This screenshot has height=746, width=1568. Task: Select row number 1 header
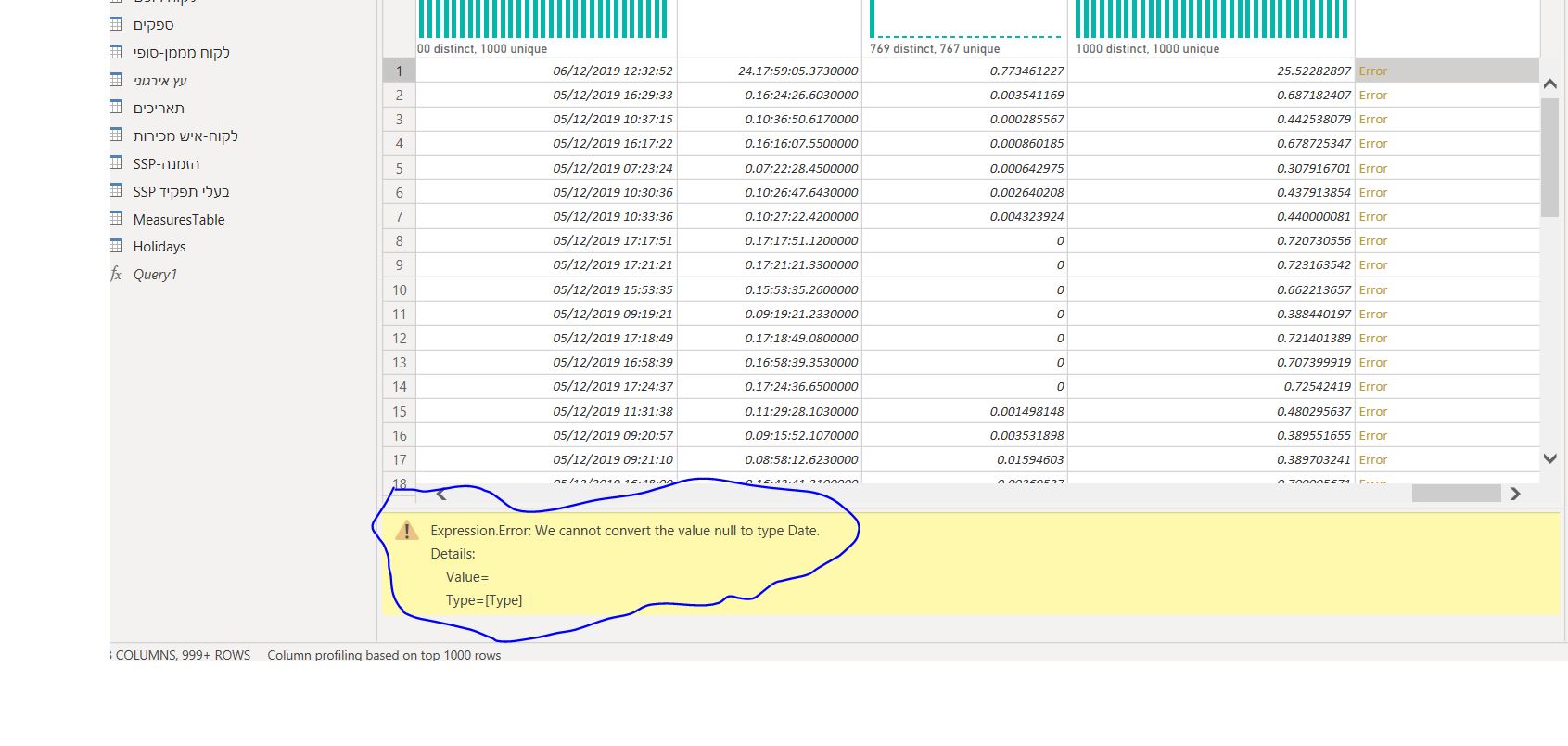pyautogui.click(x=400, y=71)
